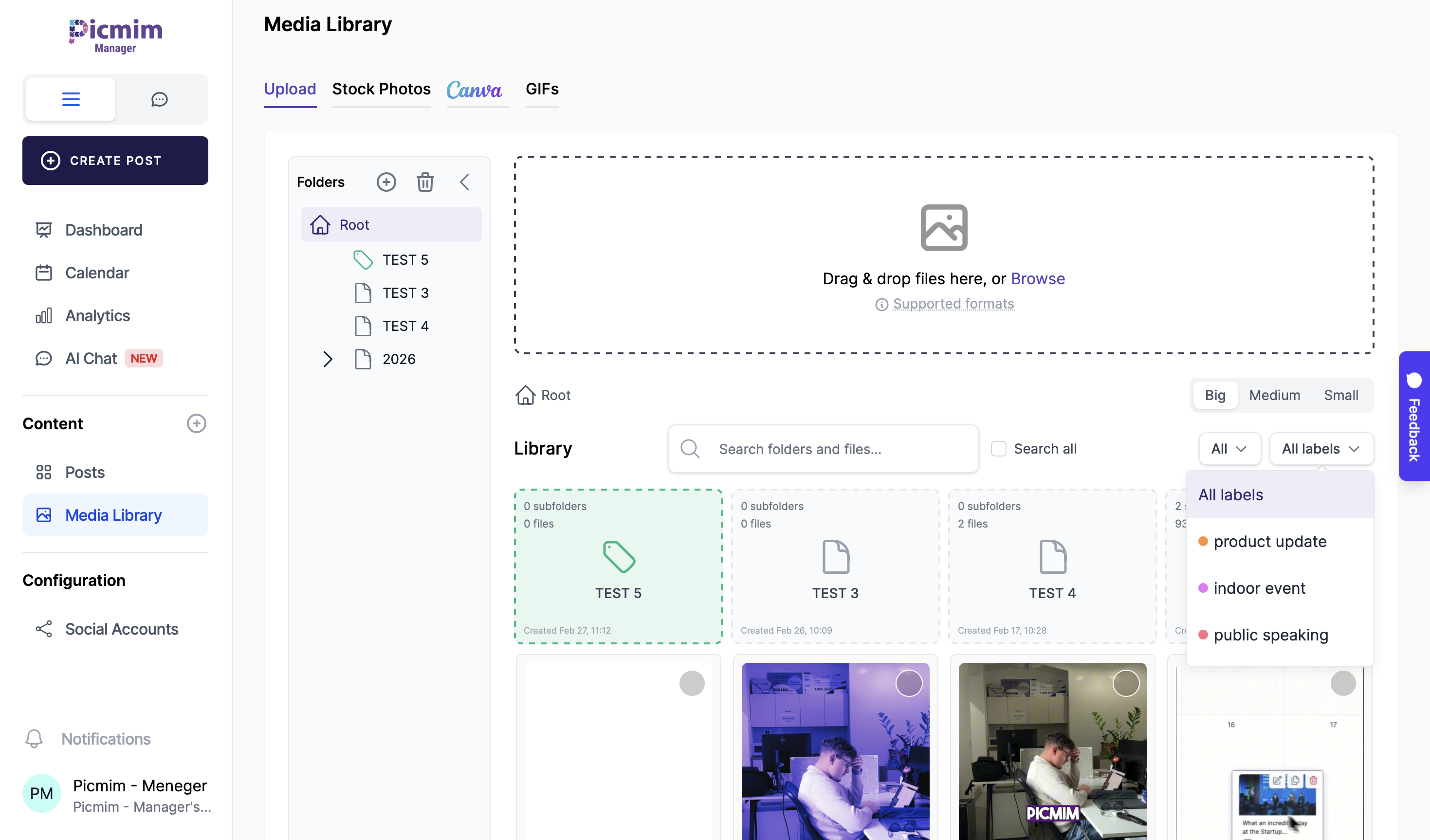The height and width of the screenshot is (840, 1430).
Task: Open the Create Post button's plus icon
Action: pyautogui.click(x=51, y=161)
